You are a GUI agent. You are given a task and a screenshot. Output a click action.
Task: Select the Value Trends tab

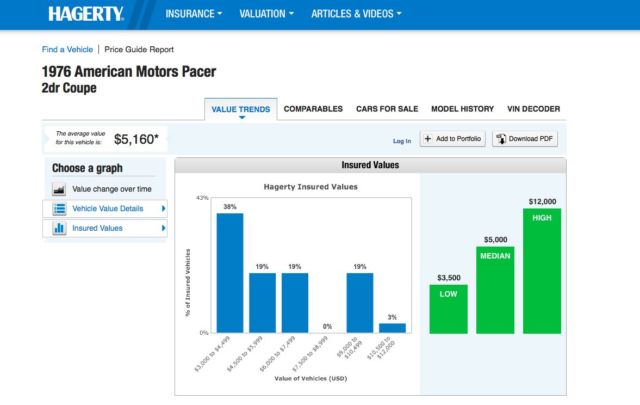coord(241,109)
